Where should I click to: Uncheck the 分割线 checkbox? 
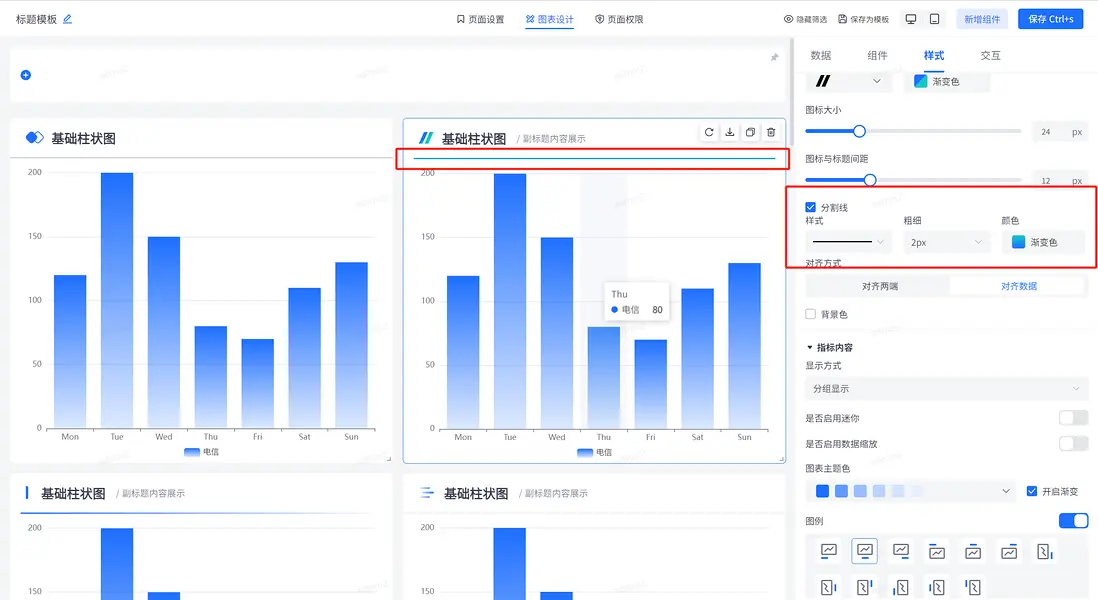coord(810,207)
